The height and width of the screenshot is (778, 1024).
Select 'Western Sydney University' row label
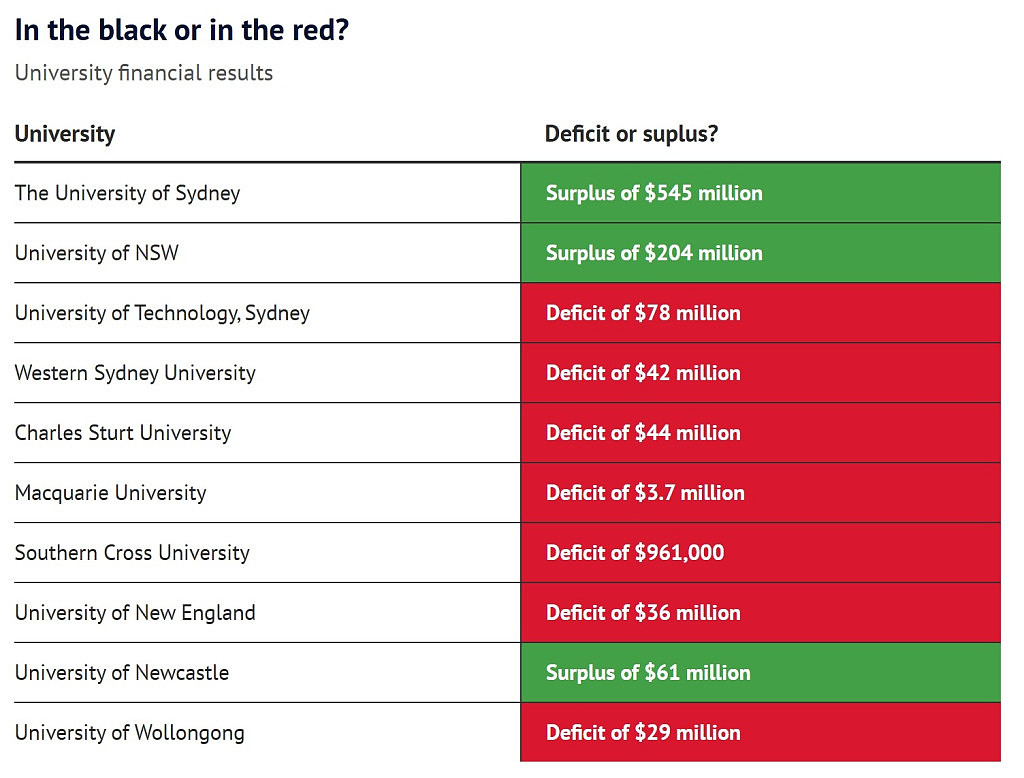pos(135,373)
